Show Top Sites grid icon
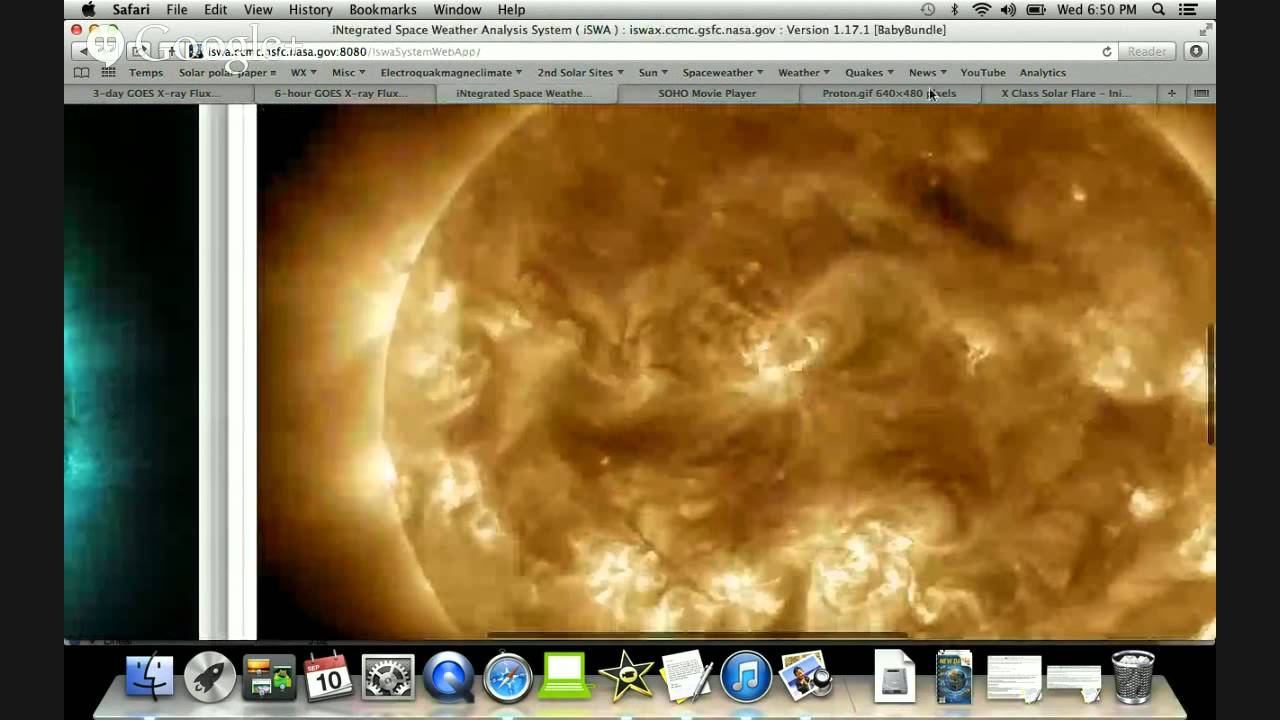The image size is (1280, 720). 108,73
